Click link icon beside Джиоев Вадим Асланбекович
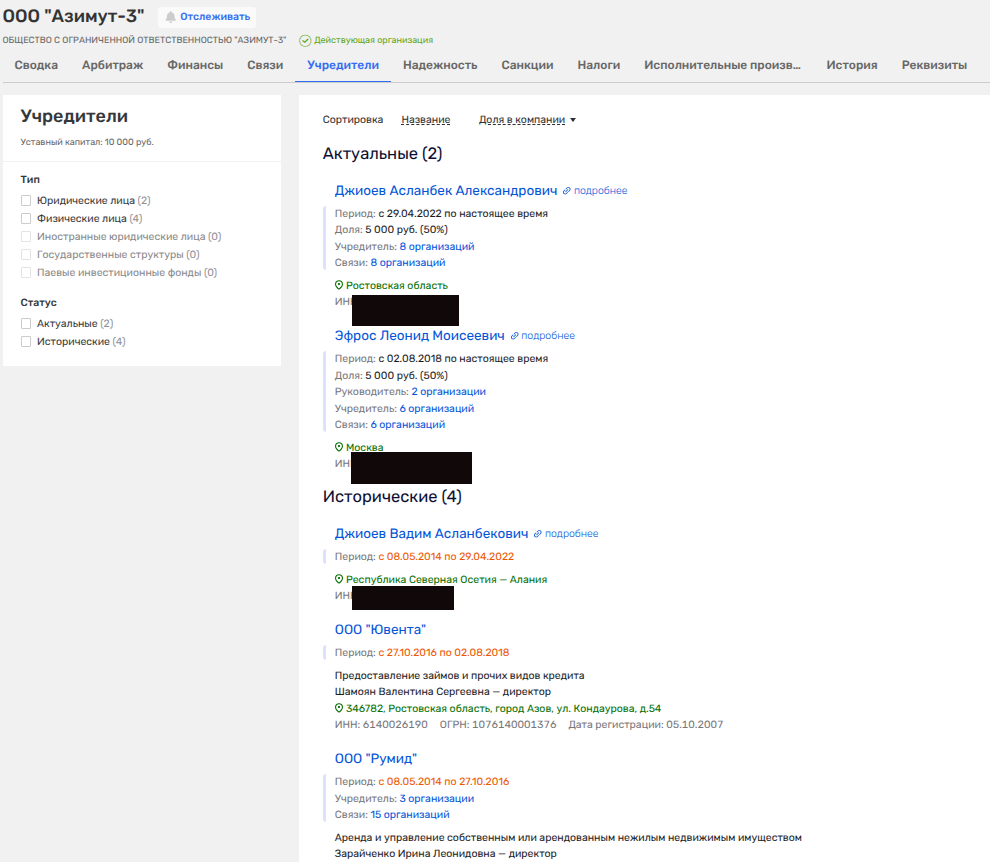Image resolution: width=990 pixels, height=862 pixels. 538,534
